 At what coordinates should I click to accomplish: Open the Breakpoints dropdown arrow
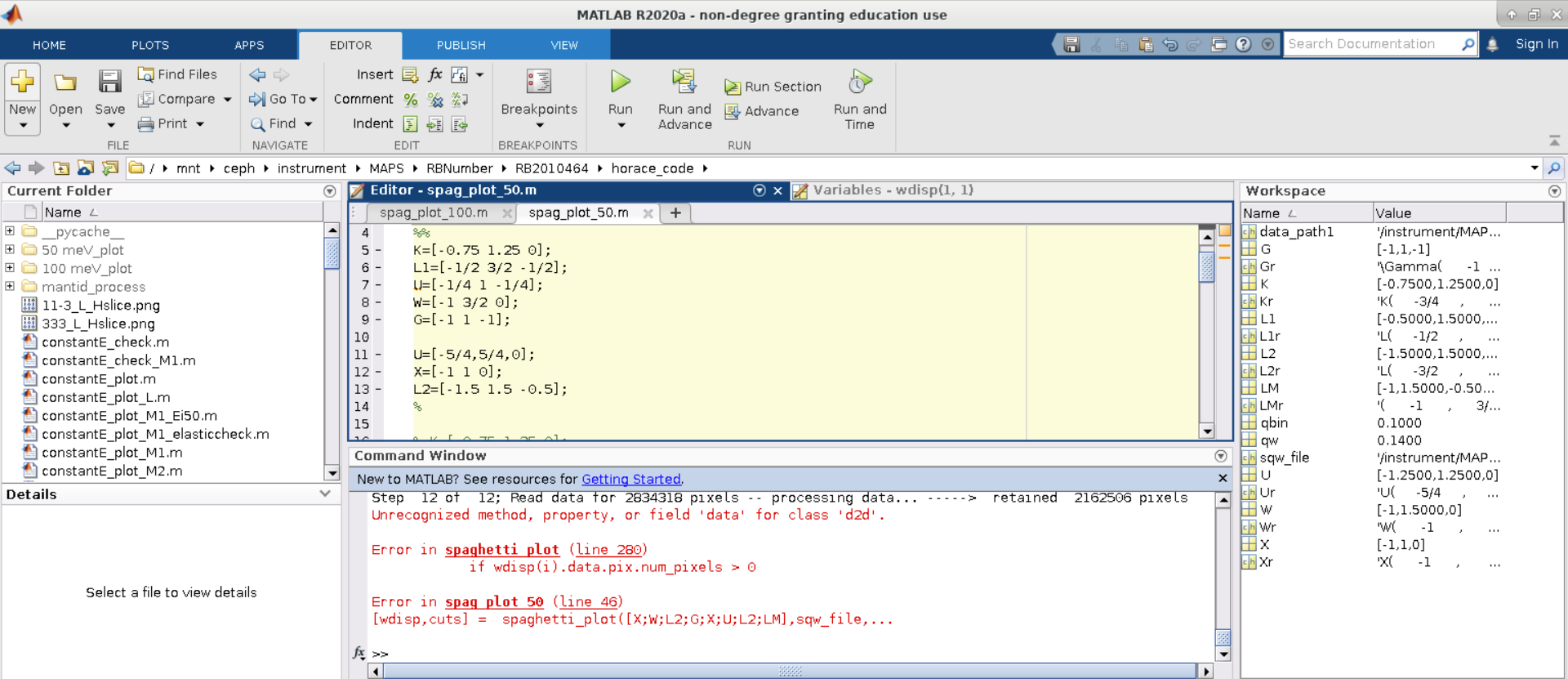tap(539, 126)
